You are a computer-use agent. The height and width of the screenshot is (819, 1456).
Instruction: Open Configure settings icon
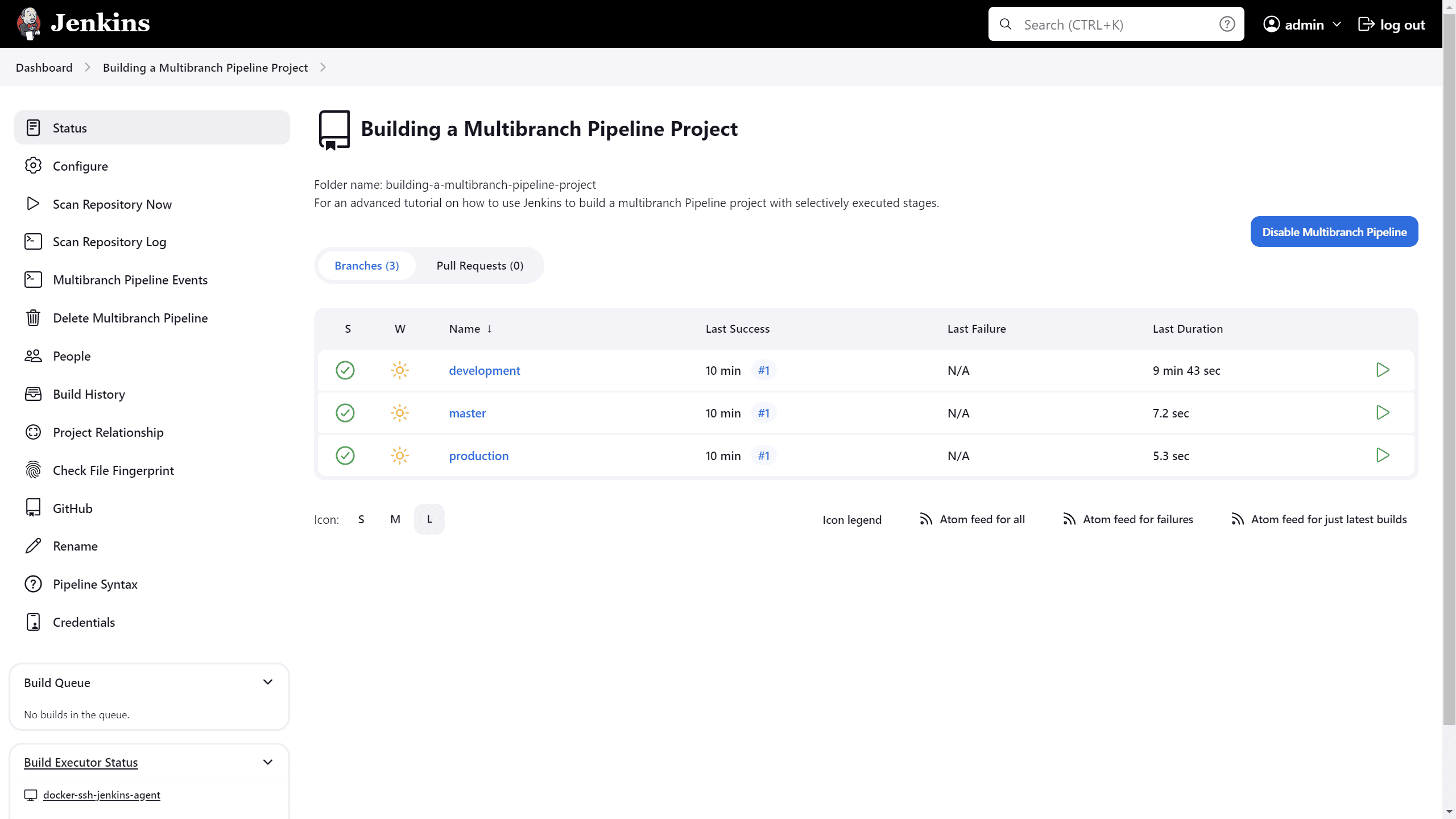click(x=33, y=166)
